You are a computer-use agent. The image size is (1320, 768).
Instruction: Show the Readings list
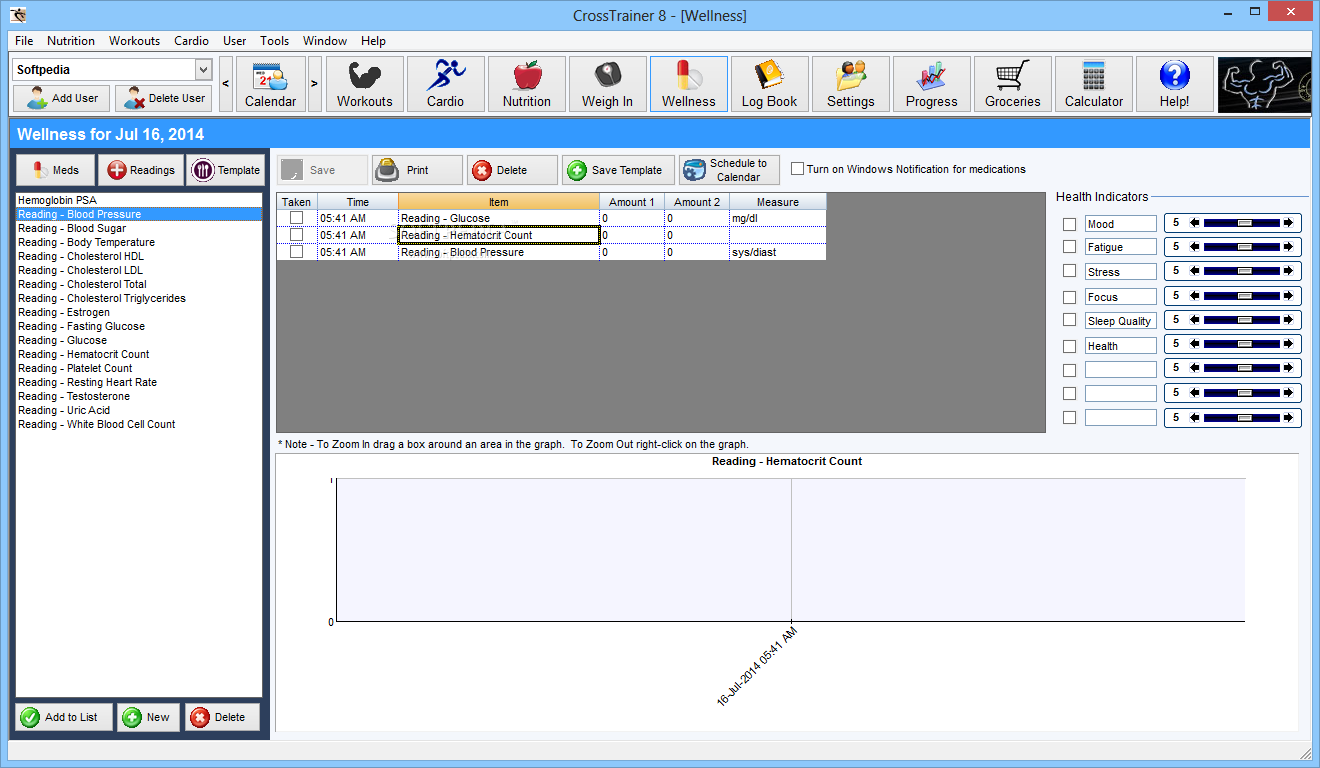click(x=140, y=170)
